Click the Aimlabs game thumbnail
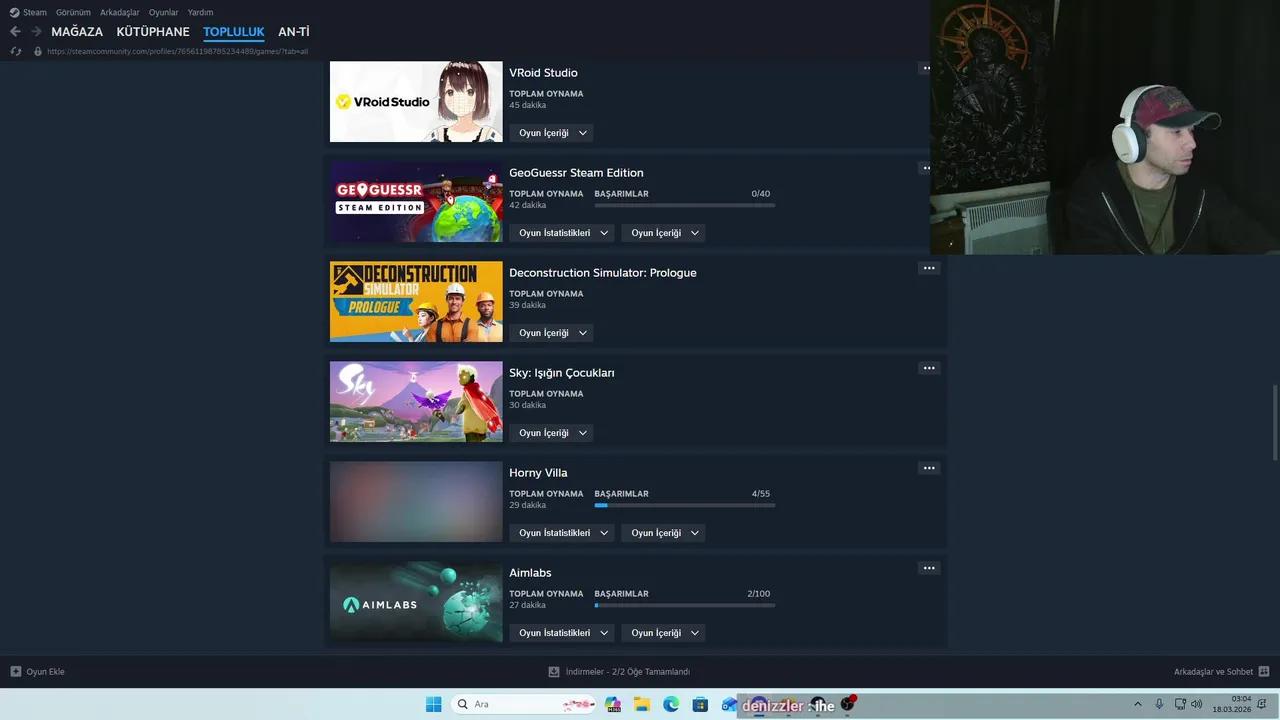1280x720 pixels. [x=416, y=602]
